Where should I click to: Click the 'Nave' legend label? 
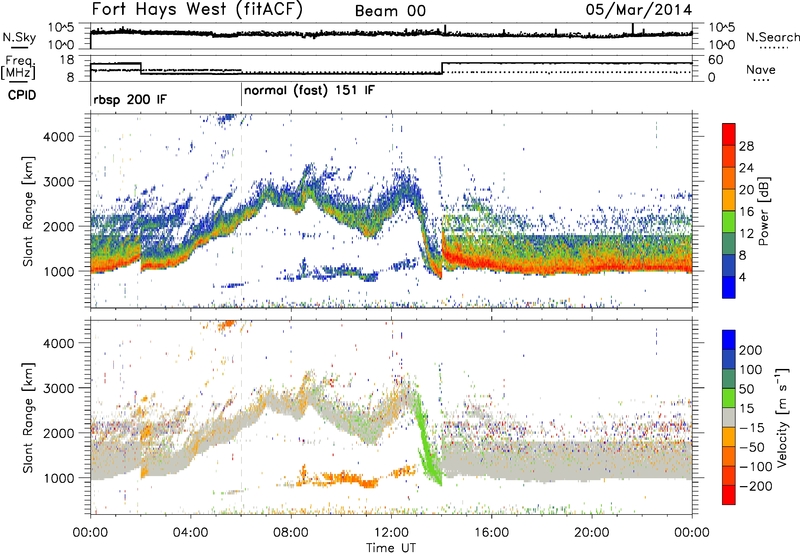pyautogui.click(x=761, y=70)
